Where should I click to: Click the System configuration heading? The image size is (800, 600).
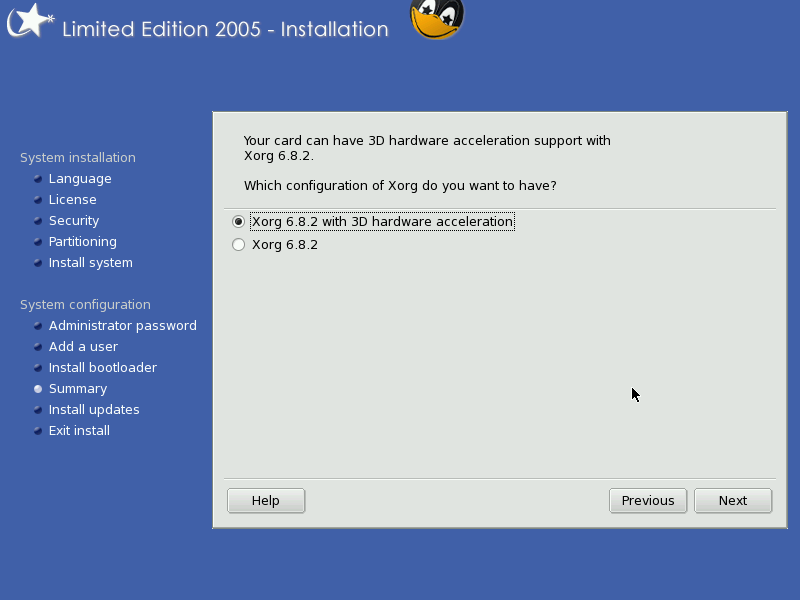tap(85, 305)
